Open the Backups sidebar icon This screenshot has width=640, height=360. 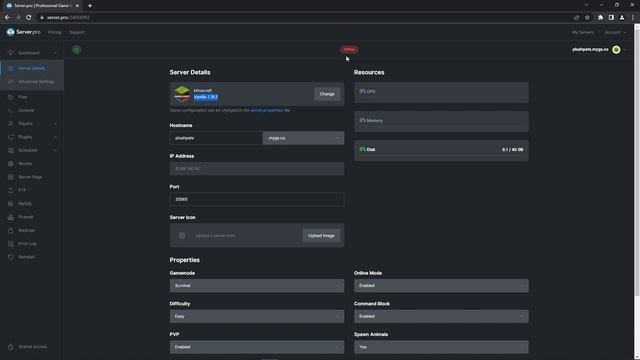[11, 230]
